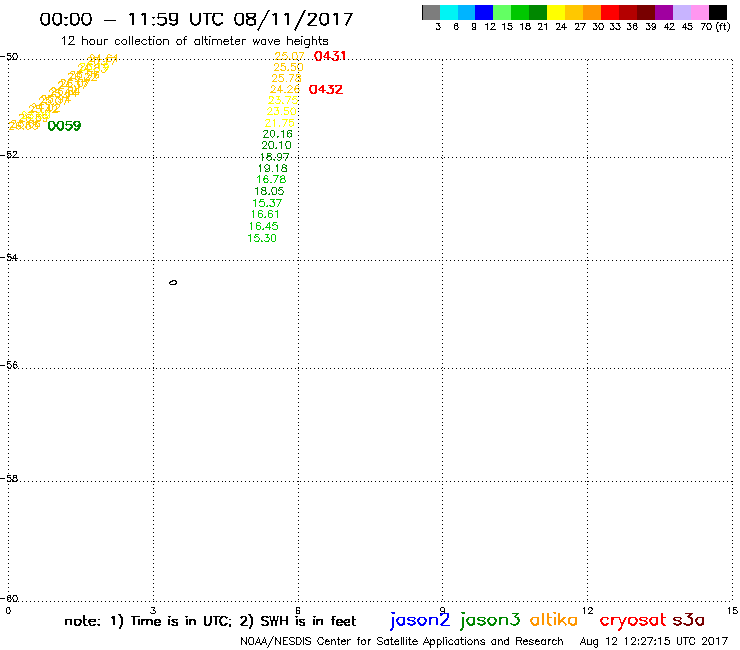This screenshot has width=740, height=650.
Task: Click the small island outline on the map
Action: pos(173,283)
